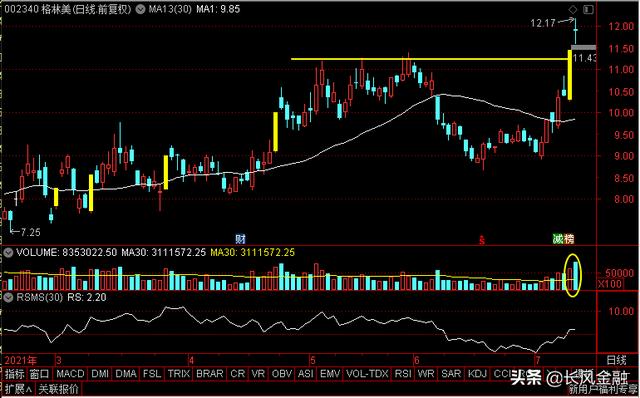Click the 日线 period label below the price axis
Image resolution: width=640 pixels, height=398 pixels.
click(616, 360)
